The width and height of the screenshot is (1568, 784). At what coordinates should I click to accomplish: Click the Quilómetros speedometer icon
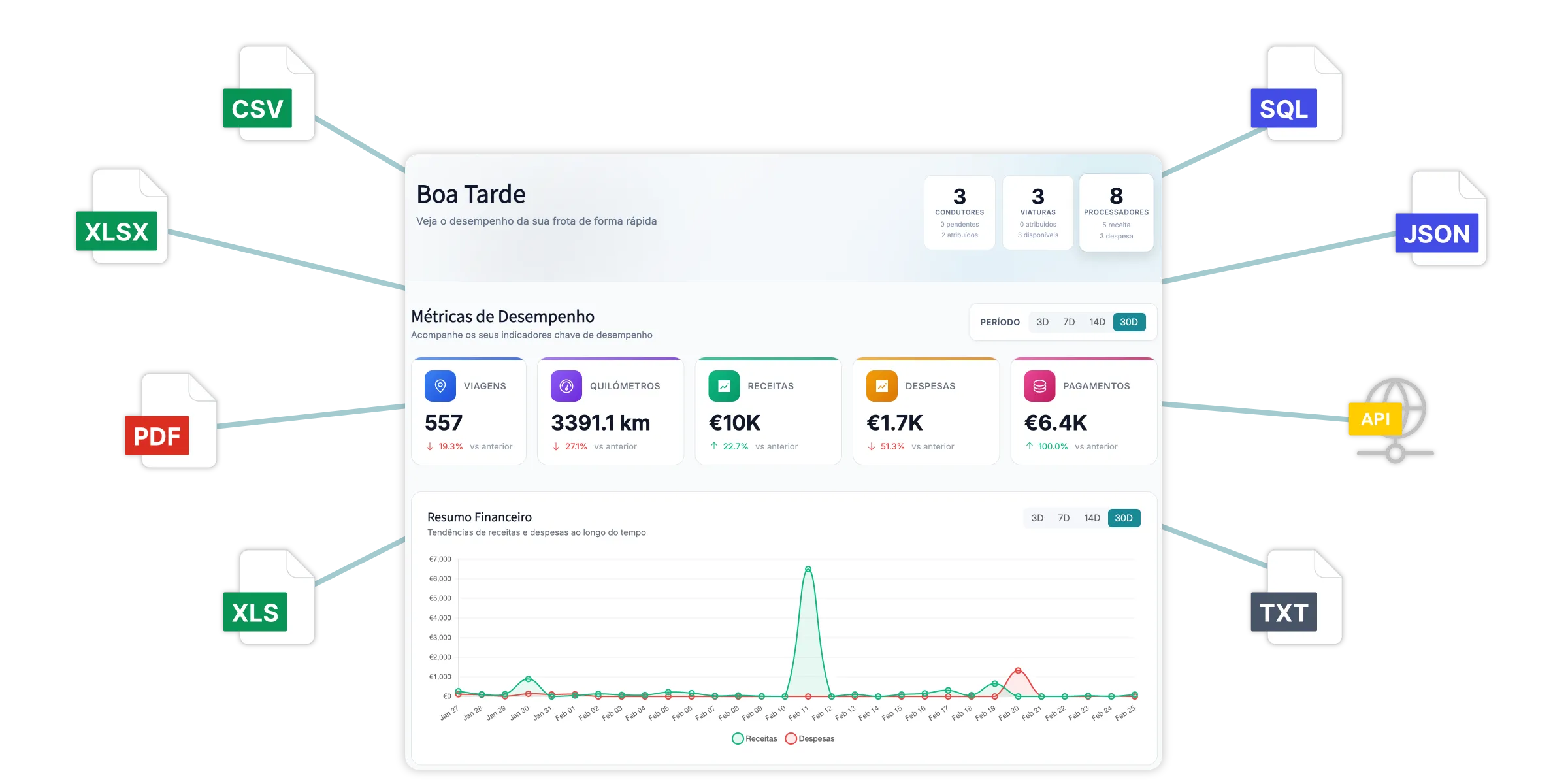point(566,385)
